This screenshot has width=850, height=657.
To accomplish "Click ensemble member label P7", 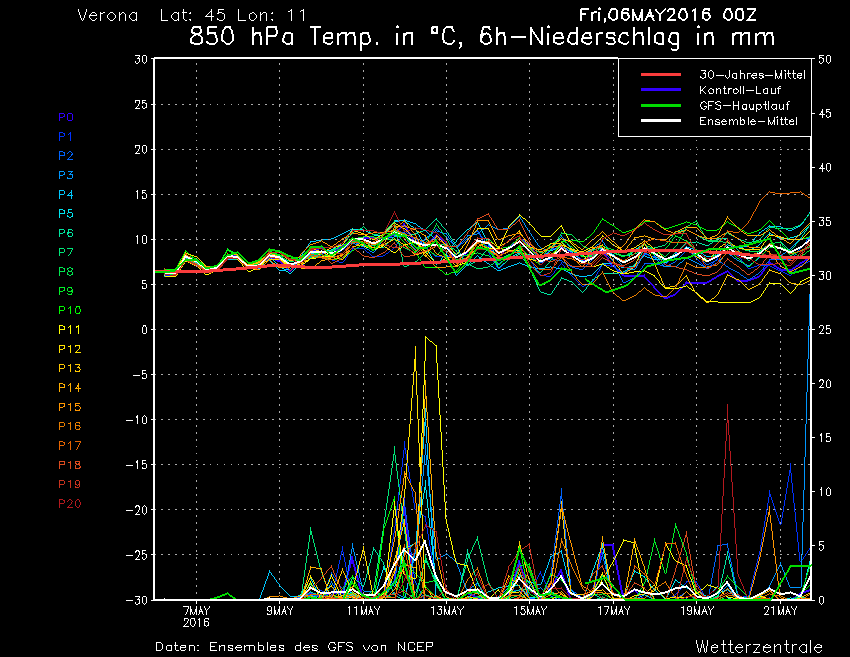I will tap(66, 252).
